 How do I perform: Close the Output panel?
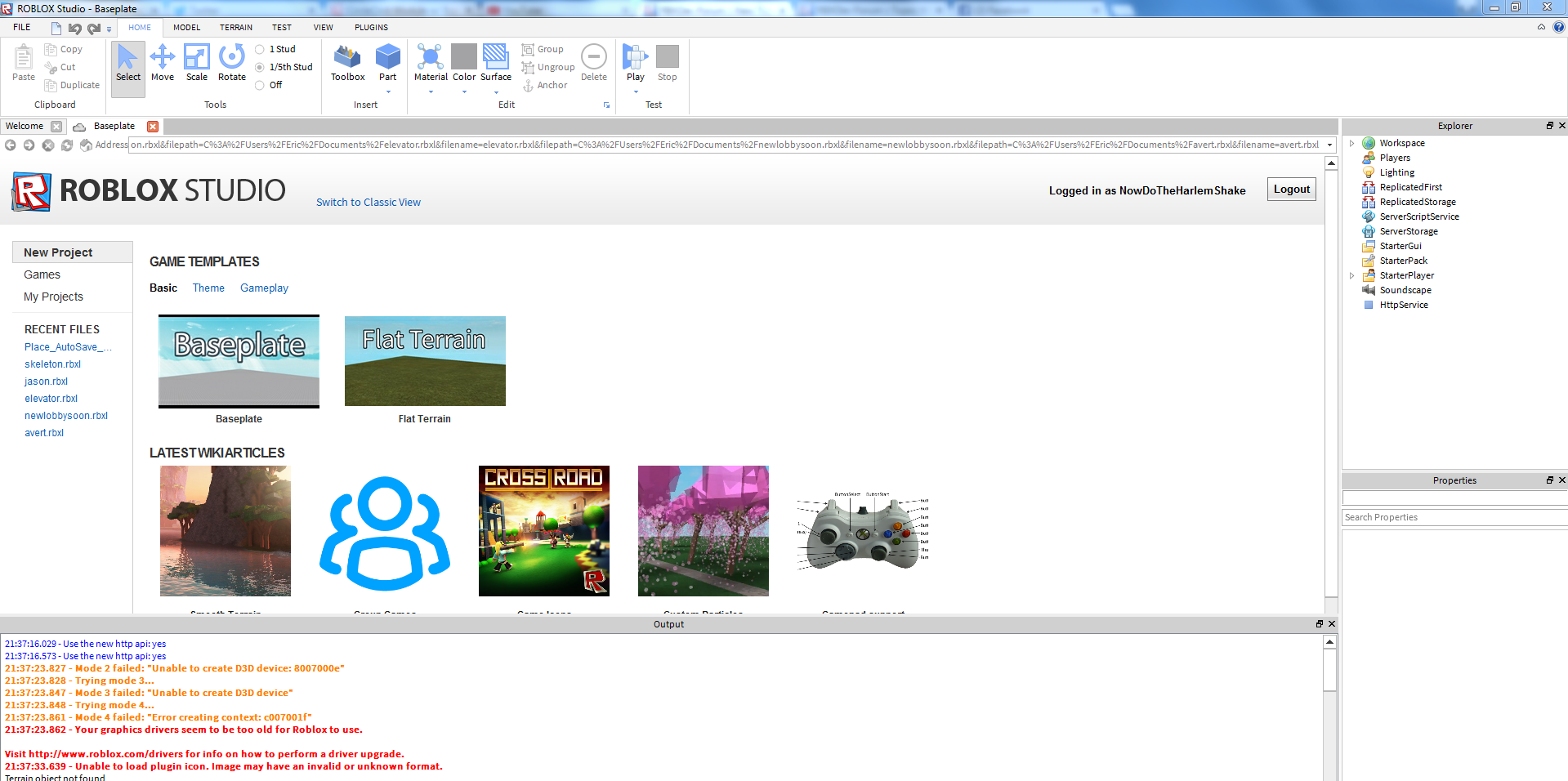pos(1332,624)
